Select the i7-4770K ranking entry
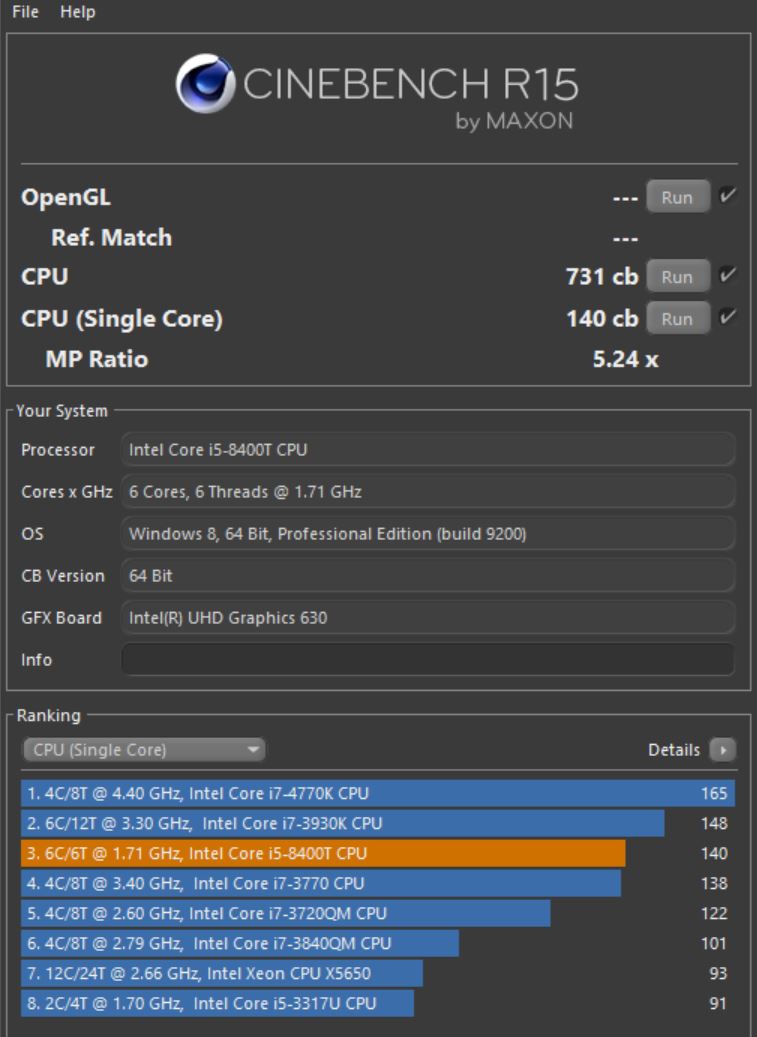This screenshot has width=757, height=1037. (x=377, y=794)
